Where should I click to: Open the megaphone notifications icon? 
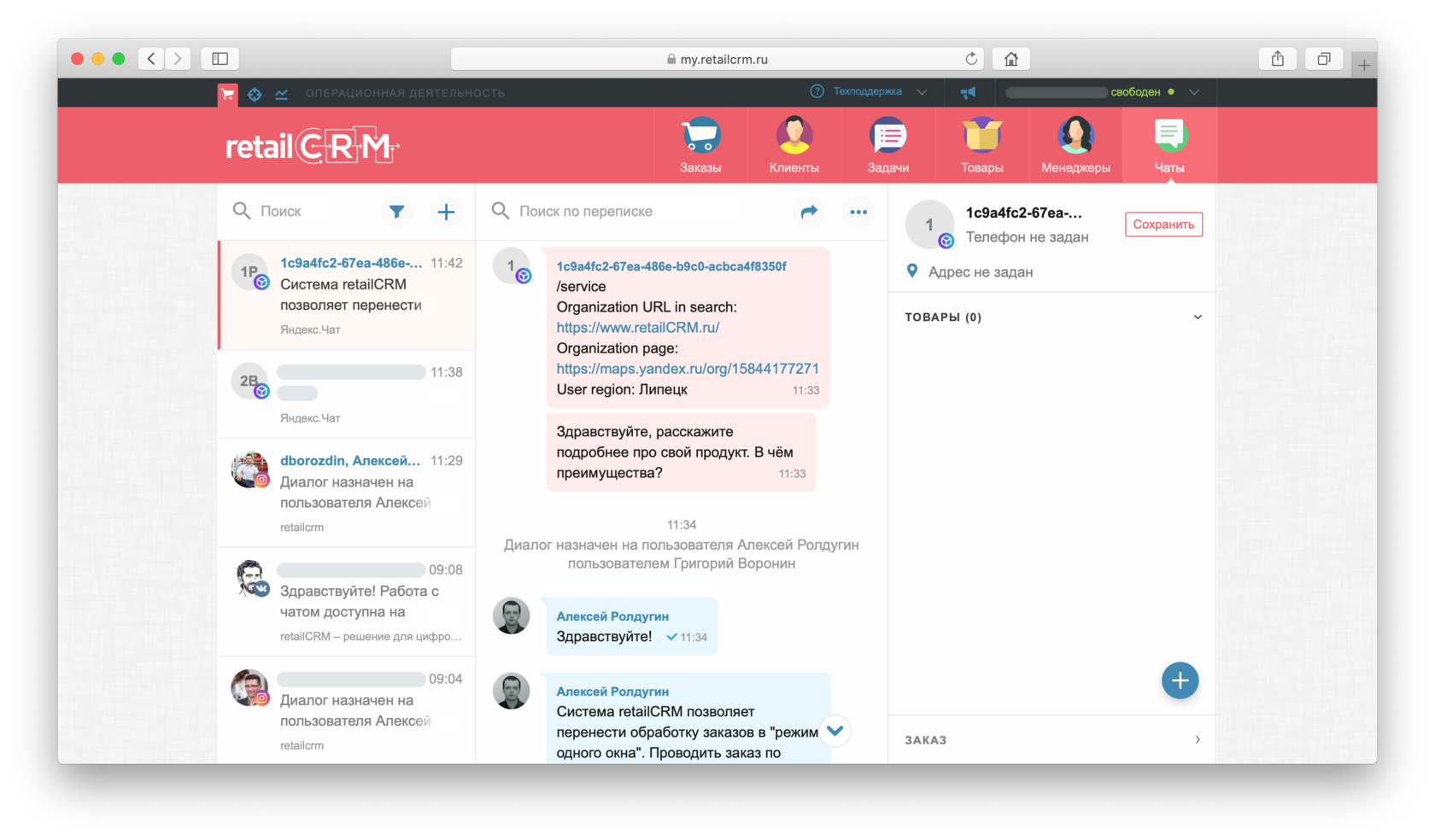coord(968,92)
